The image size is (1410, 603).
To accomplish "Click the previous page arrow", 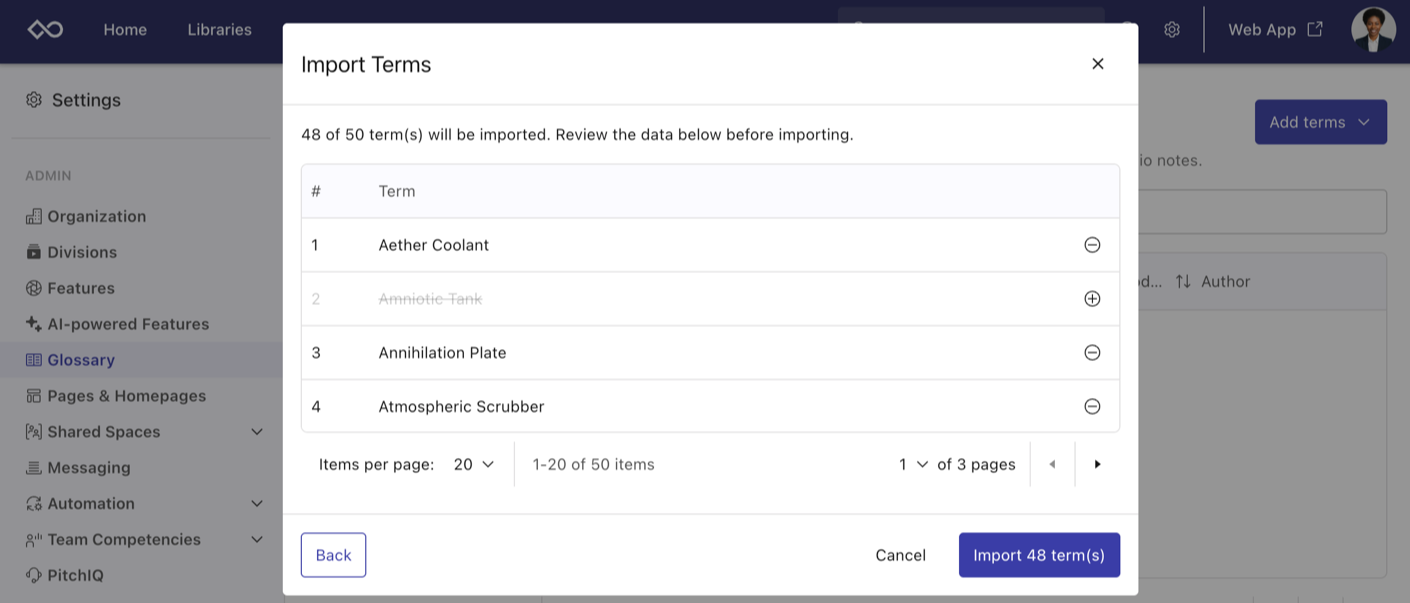I will (x=1052, y=464).
